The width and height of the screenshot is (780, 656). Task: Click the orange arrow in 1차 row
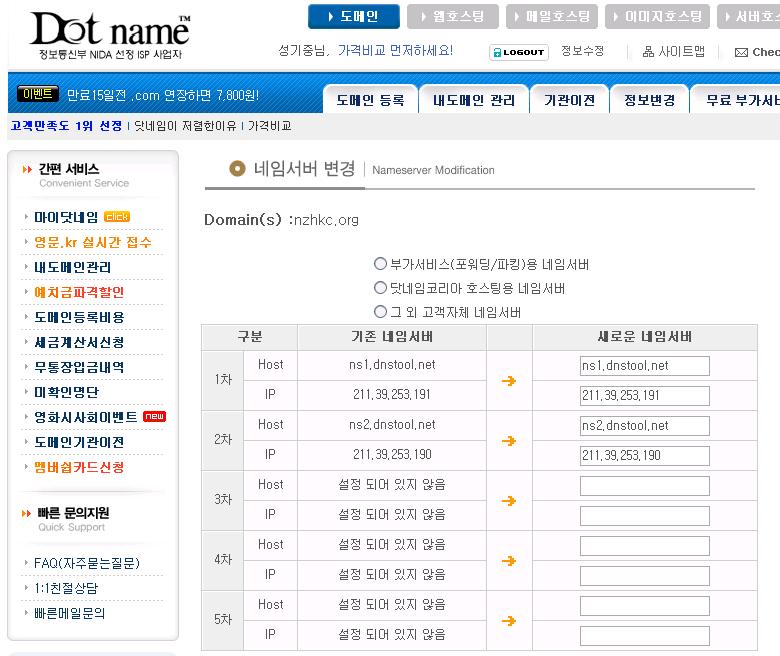pyautogui.click(x=509, y=381)
